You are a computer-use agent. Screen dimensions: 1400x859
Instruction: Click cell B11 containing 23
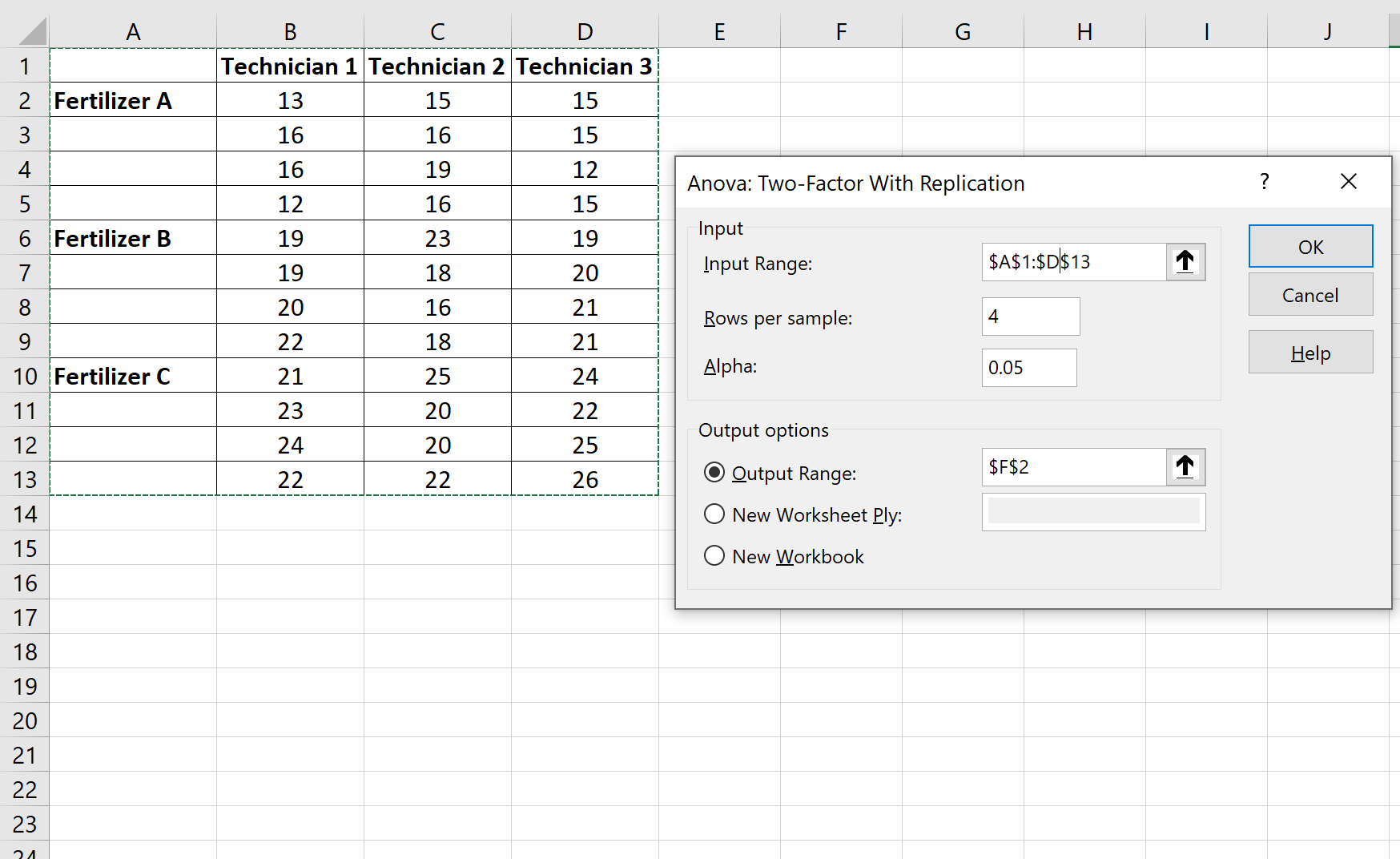coord(290,410)
